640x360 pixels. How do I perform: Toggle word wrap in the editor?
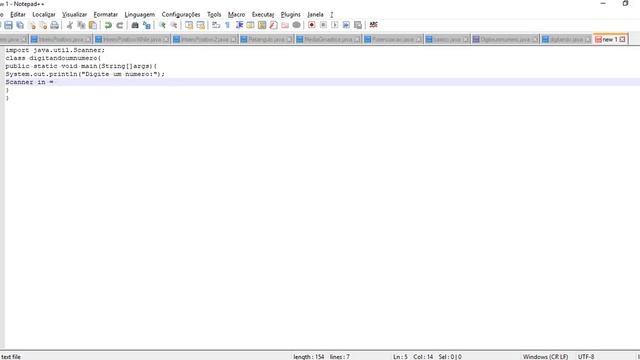pyautogui.click(x=216, y=25)
